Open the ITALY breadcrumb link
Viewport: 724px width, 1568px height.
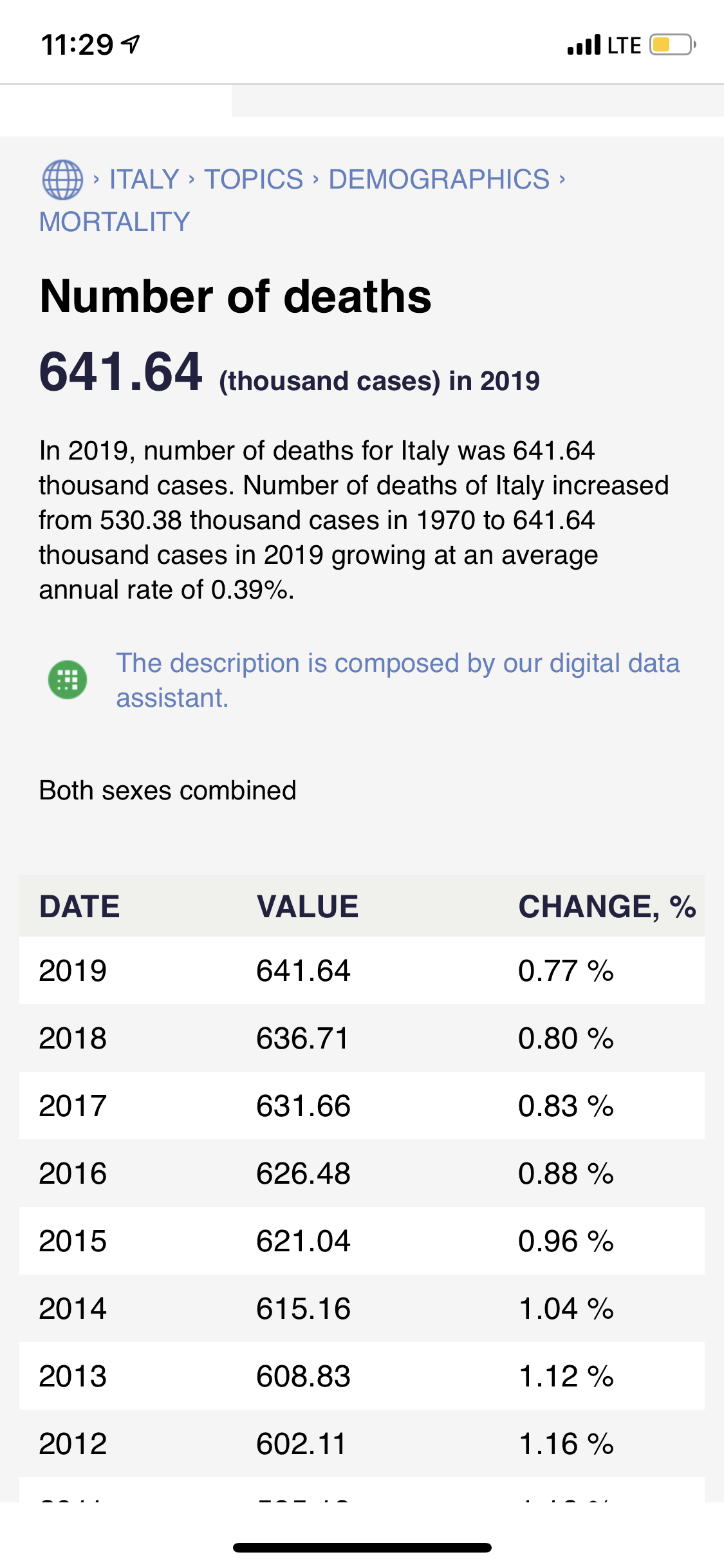click(x=144, y=180)
